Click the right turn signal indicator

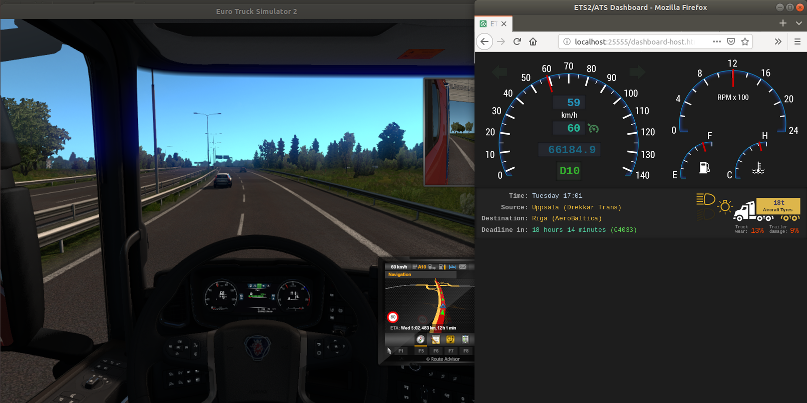(x=637, y=72)
